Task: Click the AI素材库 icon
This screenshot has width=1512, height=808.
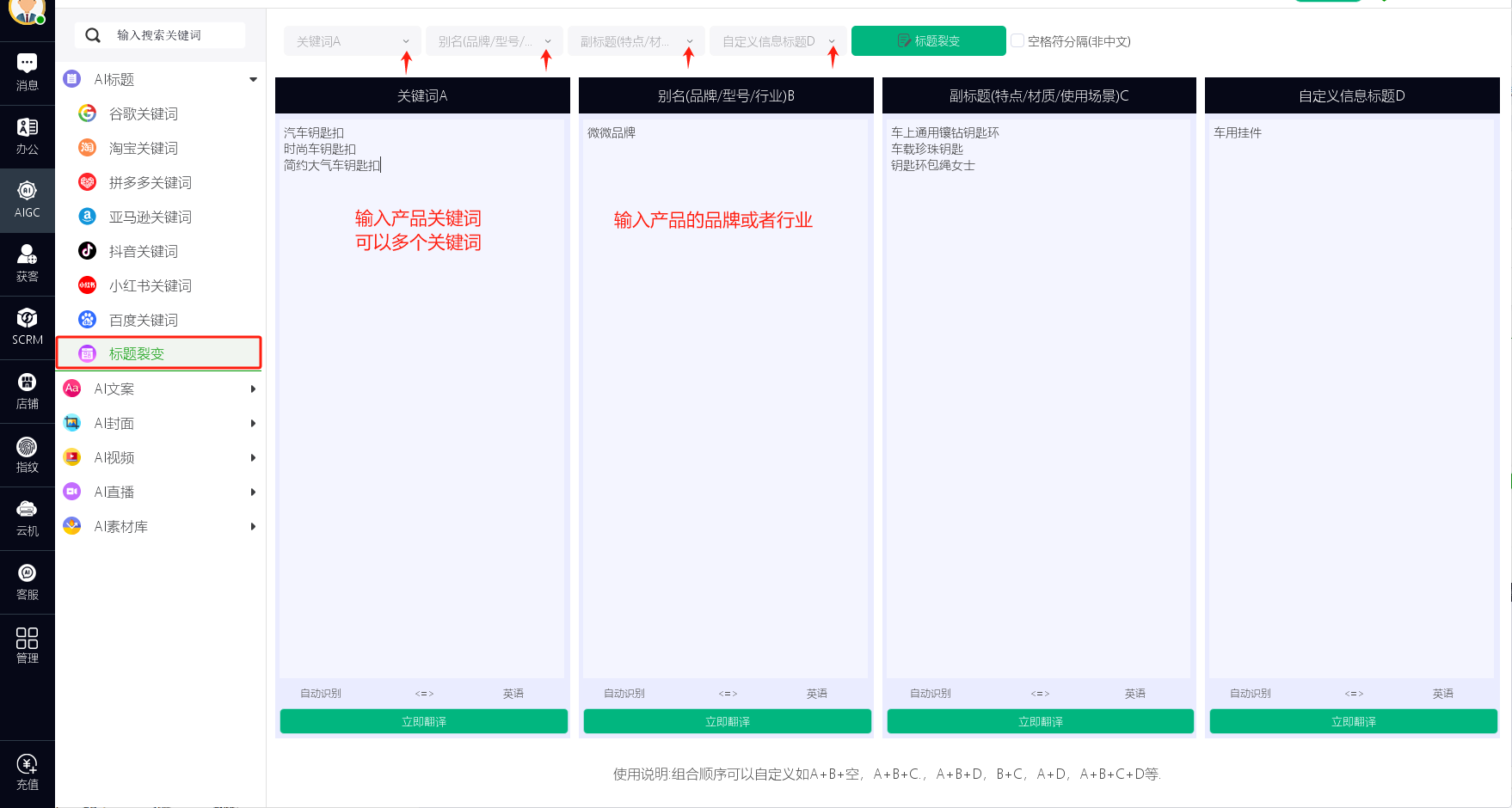Action: [x=72, y=526]
